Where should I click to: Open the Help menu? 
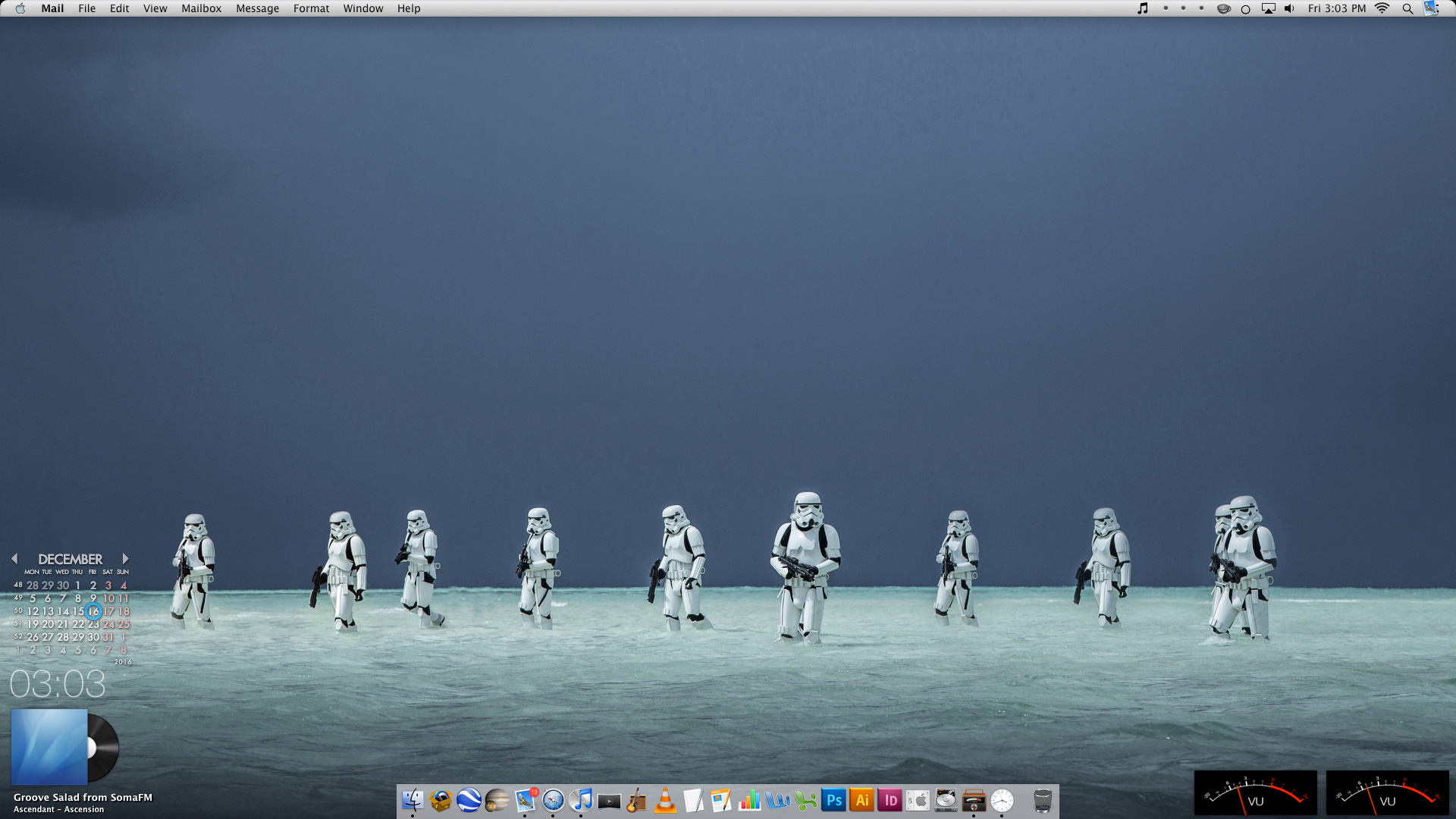408,8
